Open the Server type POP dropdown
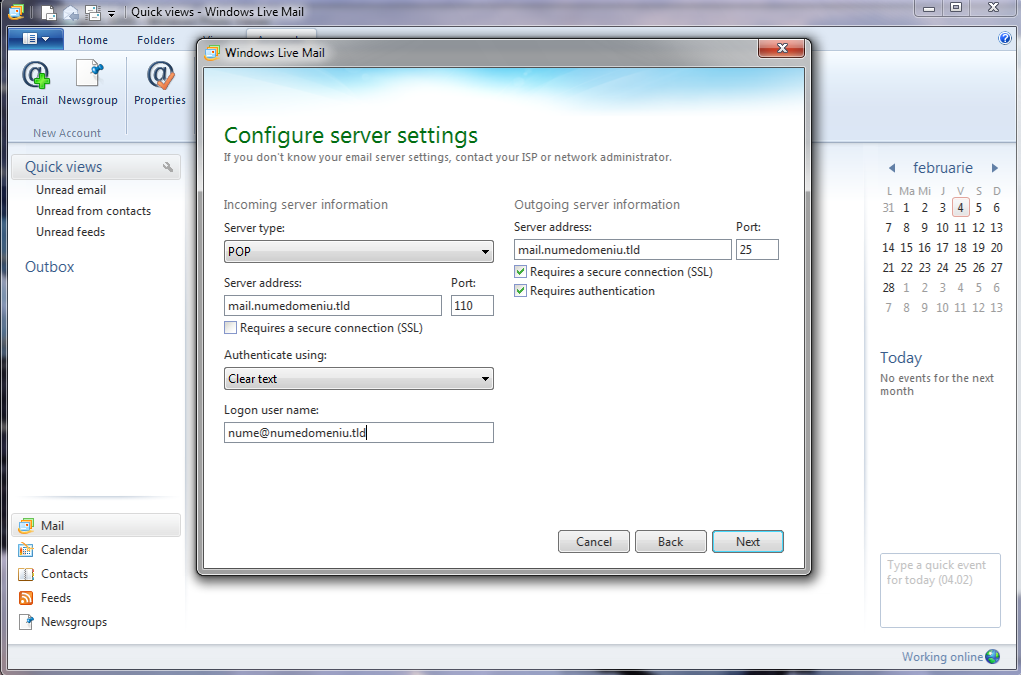 (x=359, y=252)
